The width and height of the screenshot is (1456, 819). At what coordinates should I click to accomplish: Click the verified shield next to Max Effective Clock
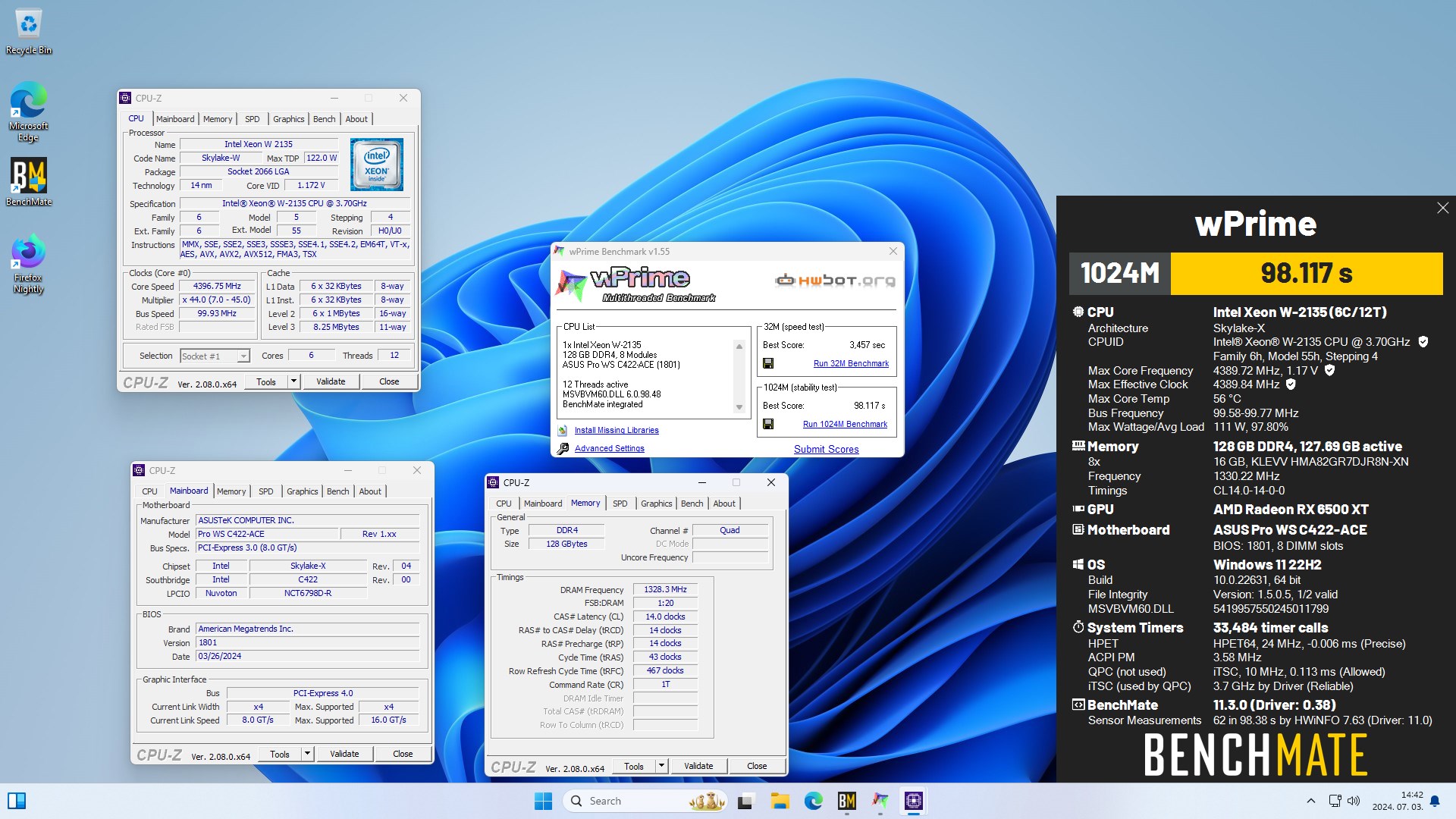(x=1291, y=384)
